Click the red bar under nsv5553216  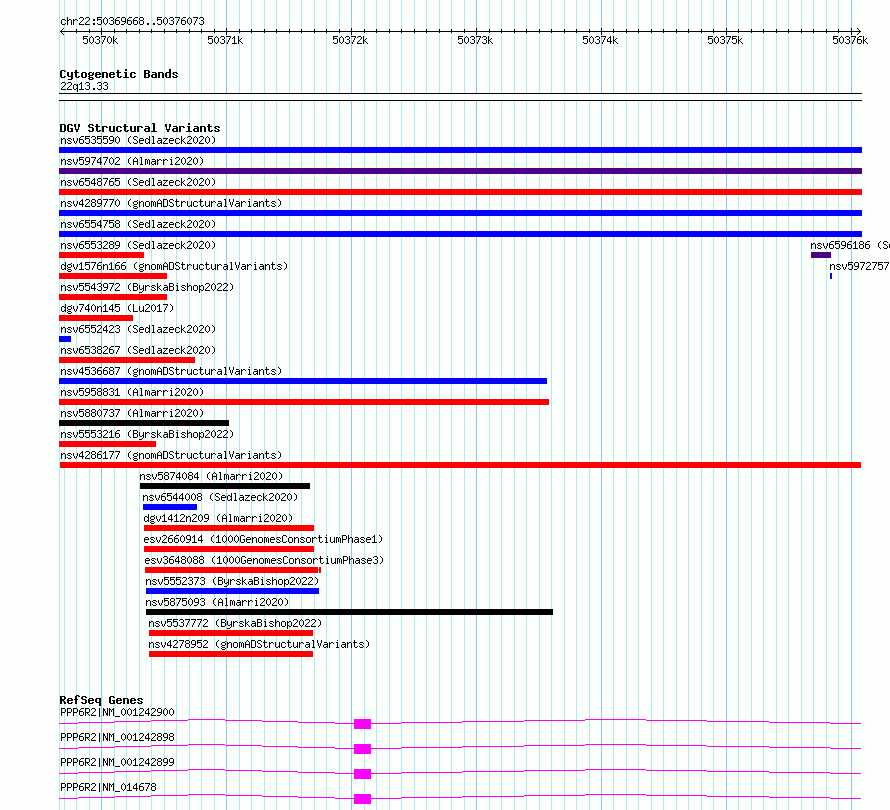pos(107,444)
